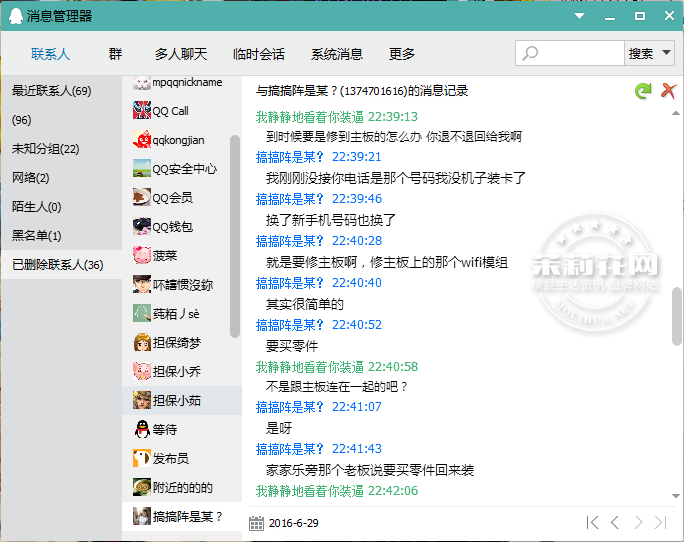Click the green refresh arrow icon
This screenshot has height=542, width=684.
643,91
